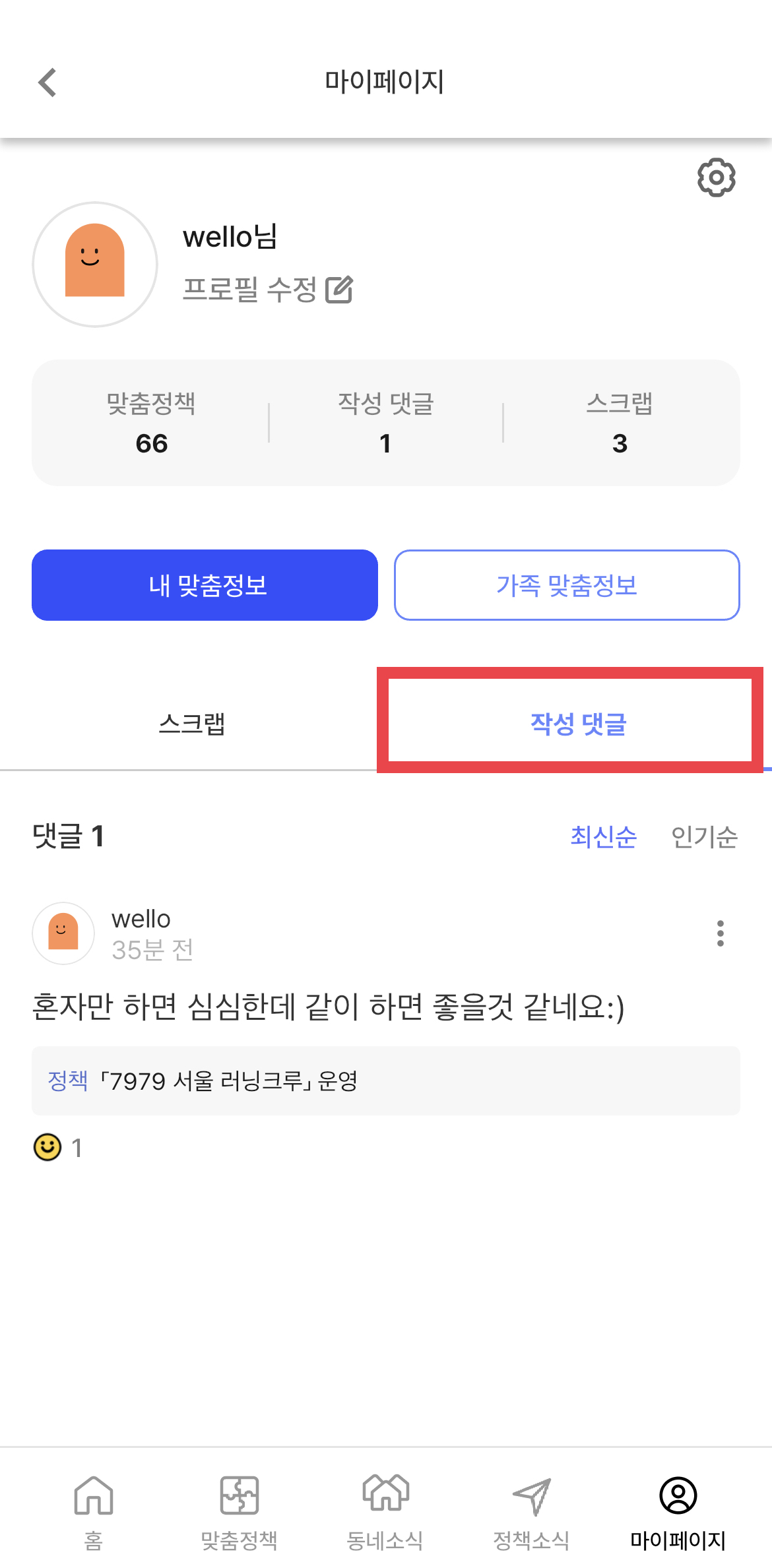Sort comments by 인기순
The image size is (772, 1568).
pyautogui.click(x=704, y=836)
